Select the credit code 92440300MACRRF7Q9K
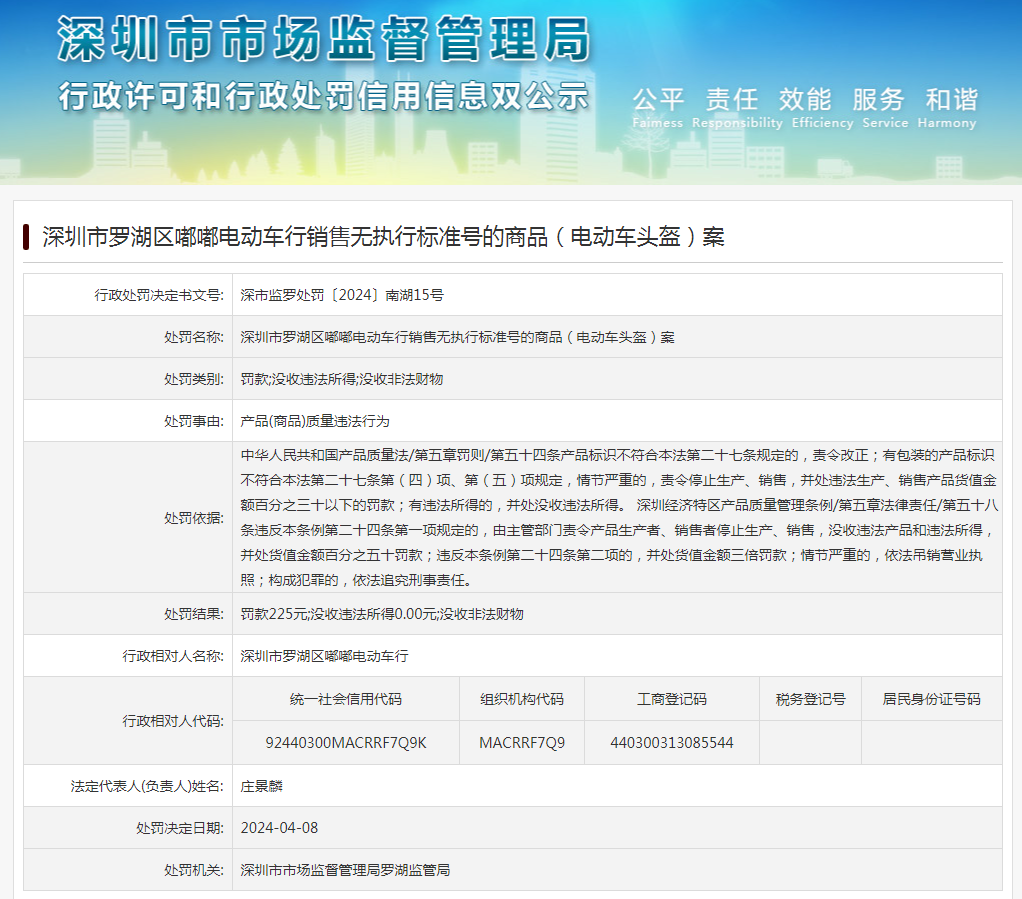Screen dimensions: 1022x899 coord(346,743)
